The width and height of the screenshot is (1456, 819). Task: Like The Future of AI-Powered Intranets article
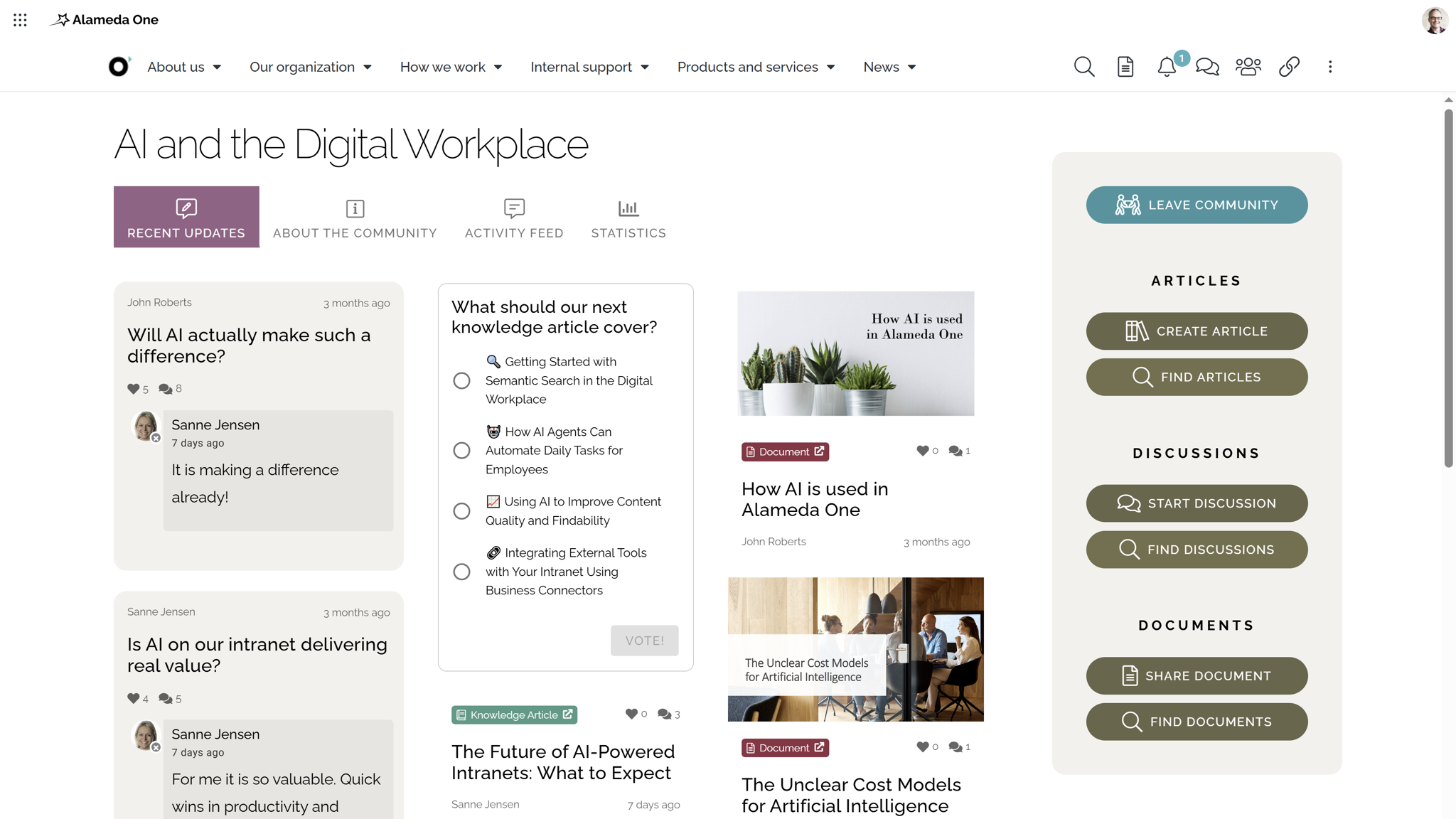(631, 714)
